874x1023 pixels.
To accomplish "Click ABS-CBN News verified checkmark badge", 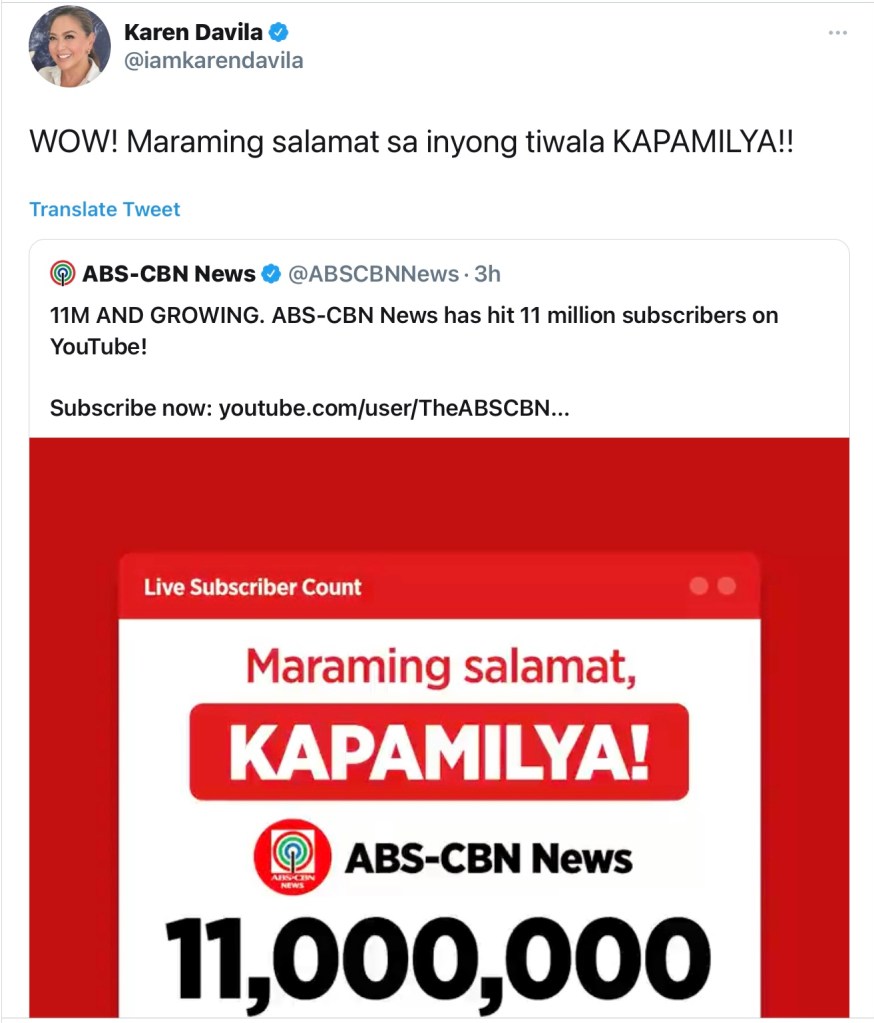I will (271, 273).
